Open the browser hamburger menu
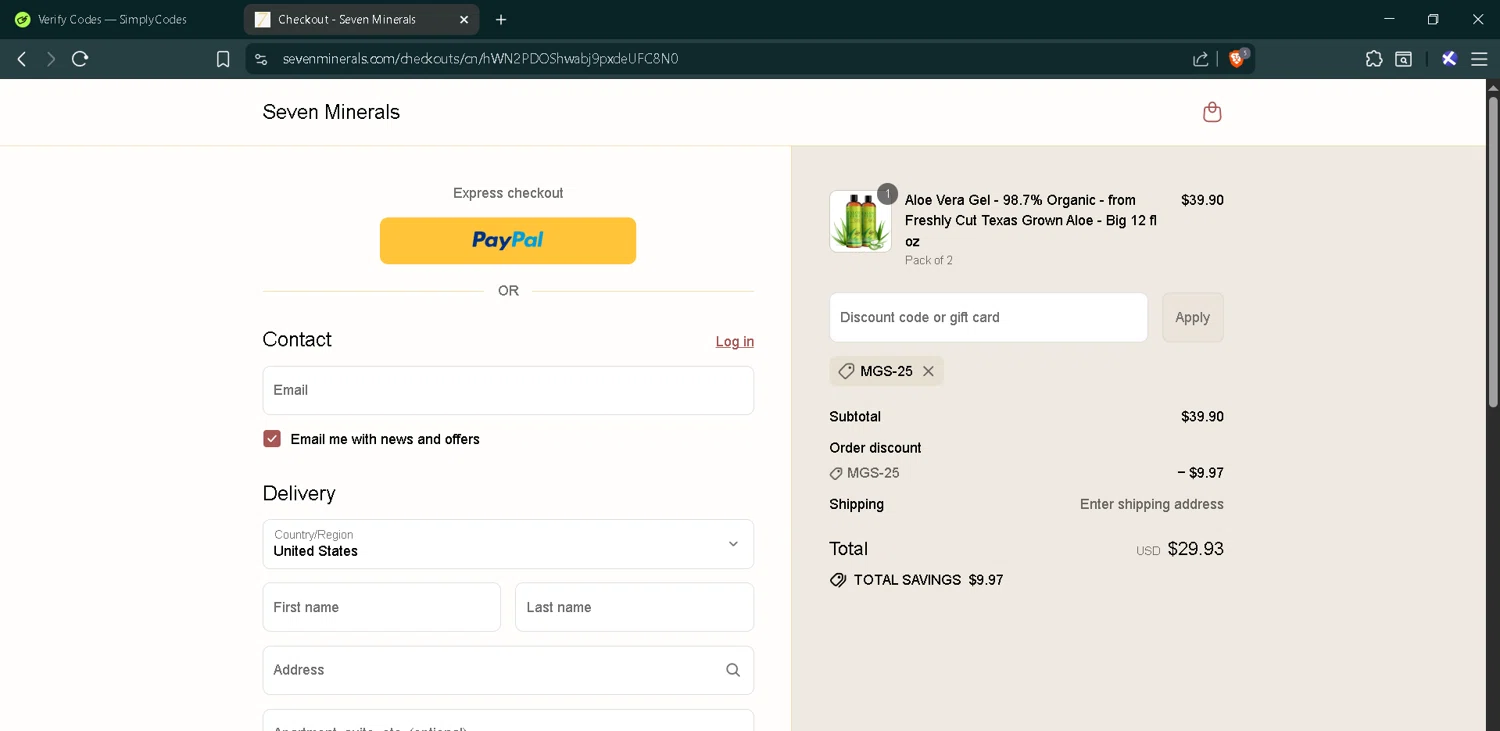The width and height of the screenshot is (1500, 731). click(x=1479, y=59)
